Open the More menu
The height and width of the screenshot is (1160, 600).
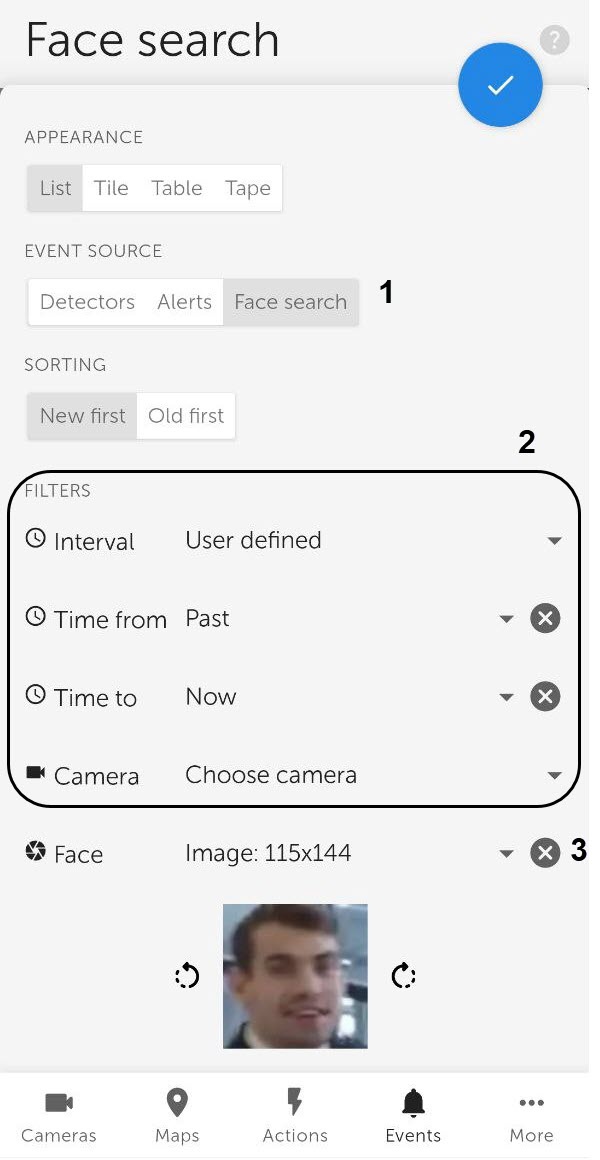(x=531, y=1116)
